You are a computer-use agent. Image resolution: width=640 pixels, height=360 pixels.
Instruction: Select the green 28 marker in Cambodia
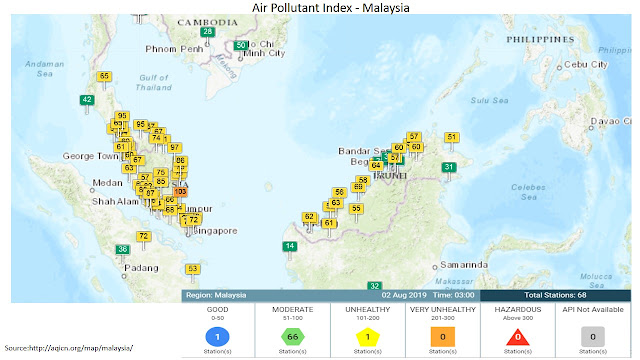point(207,32)
